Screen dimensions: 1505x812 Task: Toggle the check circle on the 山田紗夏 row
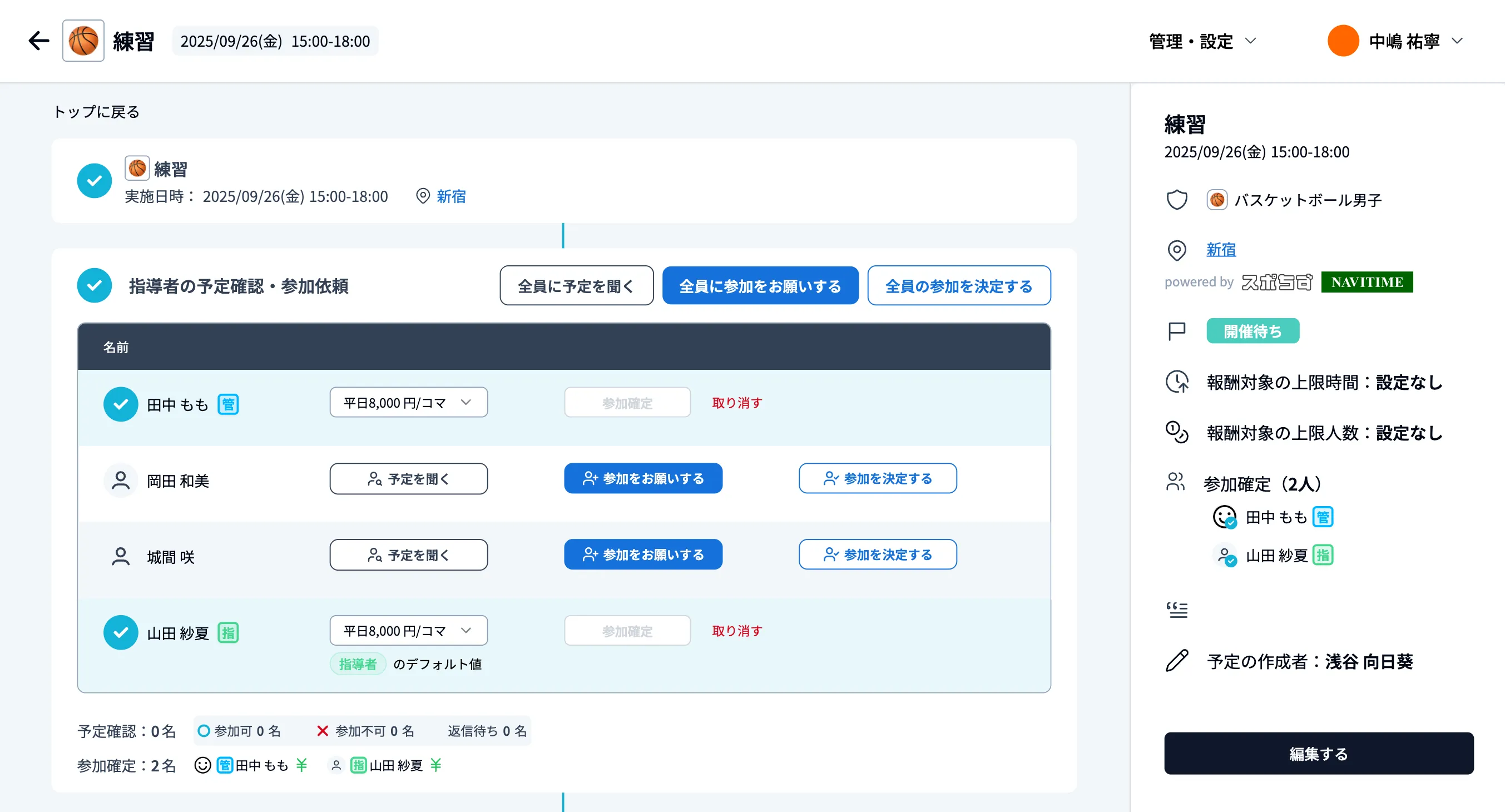(x=120, y=631)
